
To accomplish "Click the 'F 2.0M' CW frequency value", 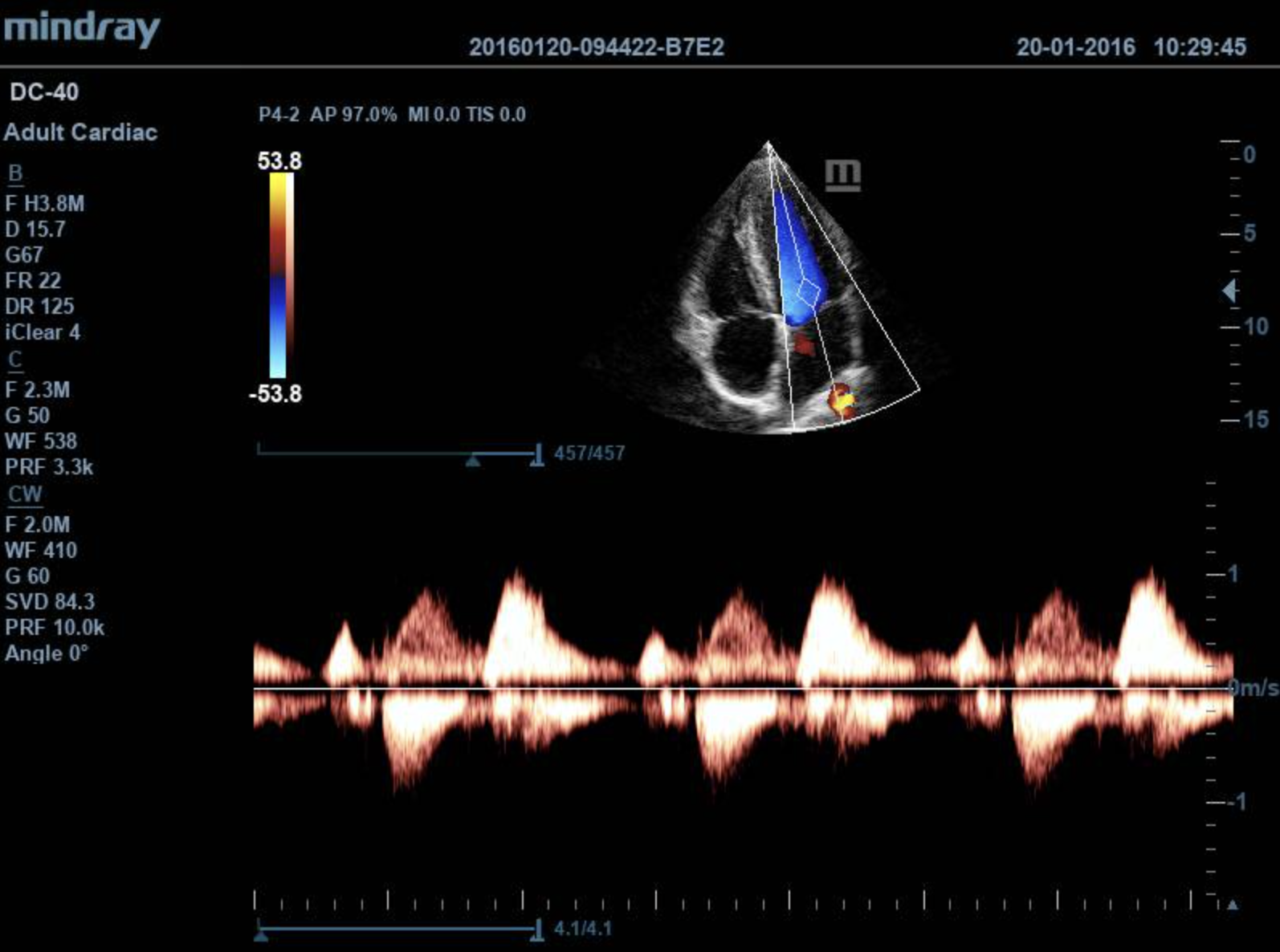I will tap(38, 525).
